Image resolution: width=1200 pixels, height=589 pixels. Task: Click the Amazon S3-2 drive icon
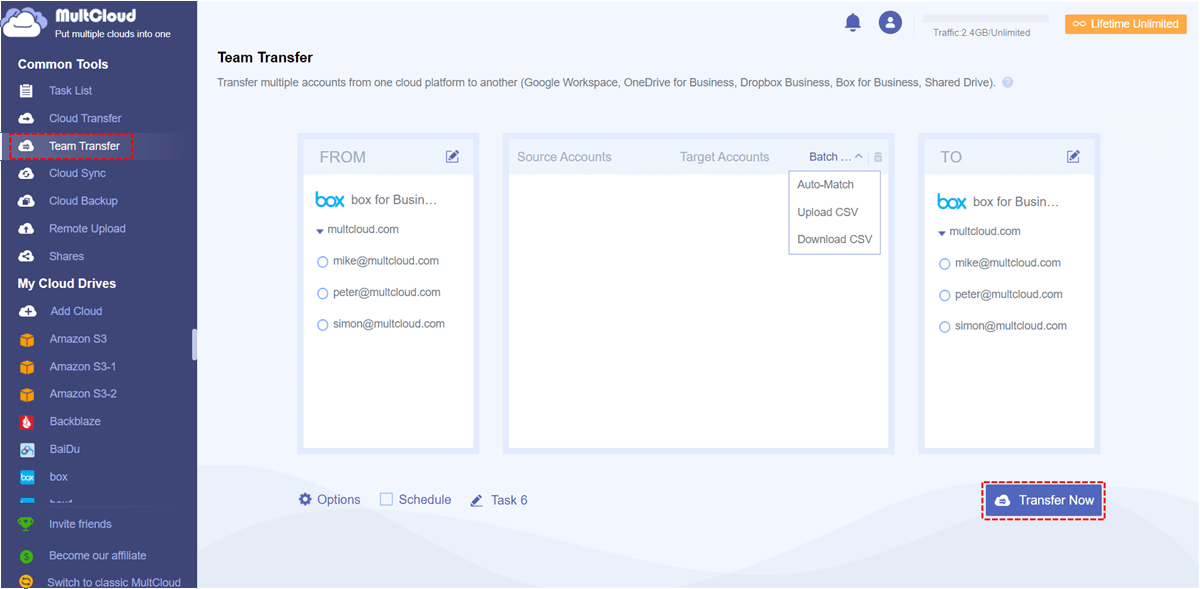pos(27,394)
